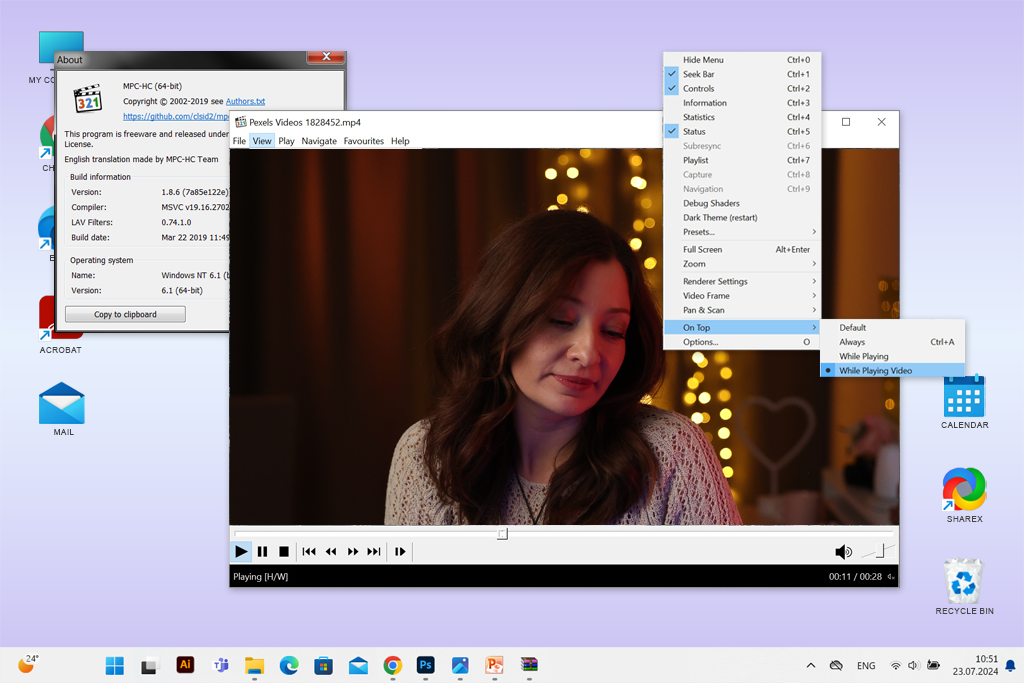
Task: Select Always on top option
Action: (x=892, y=342)
